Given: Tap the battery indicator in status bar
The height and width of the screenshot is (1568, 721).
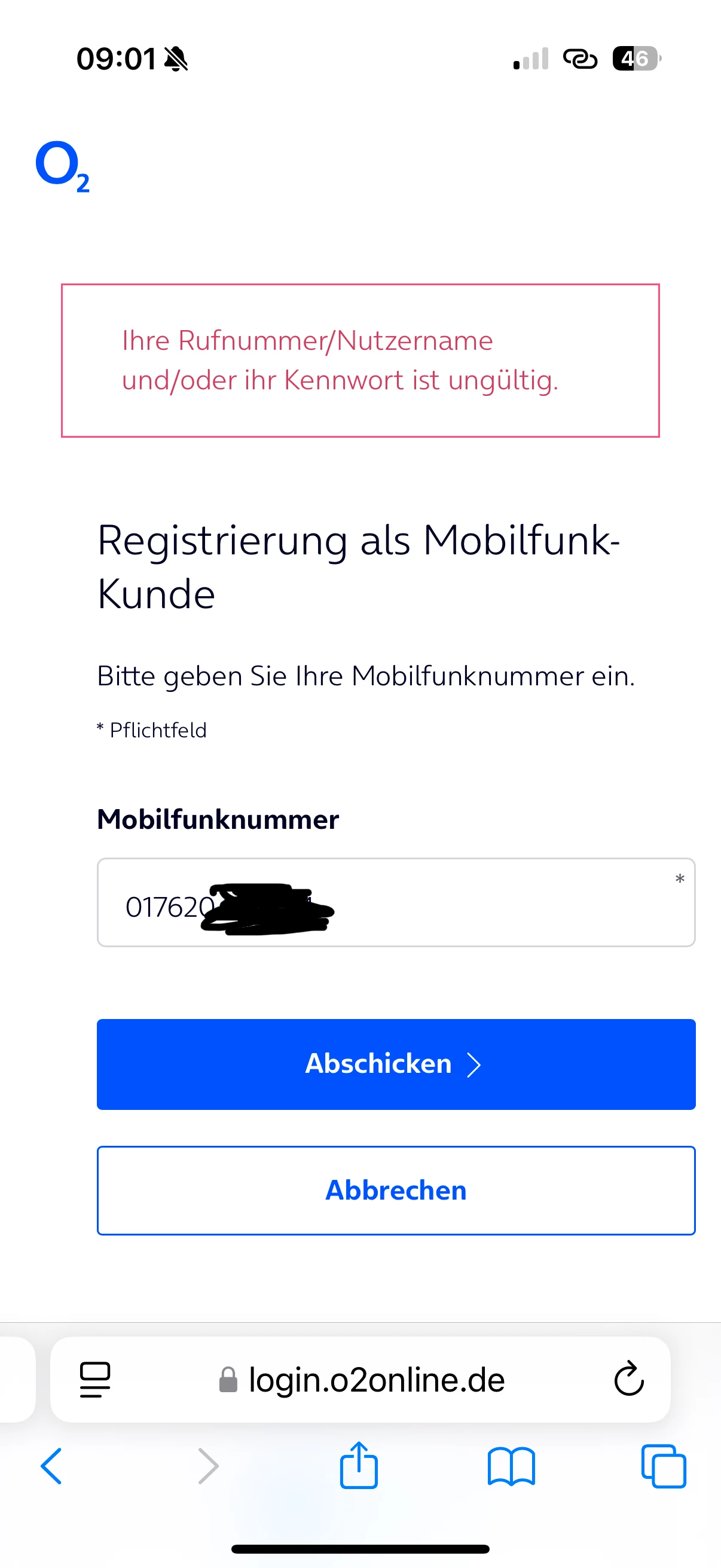Looking at the screenshot, I should click(636, 59).
